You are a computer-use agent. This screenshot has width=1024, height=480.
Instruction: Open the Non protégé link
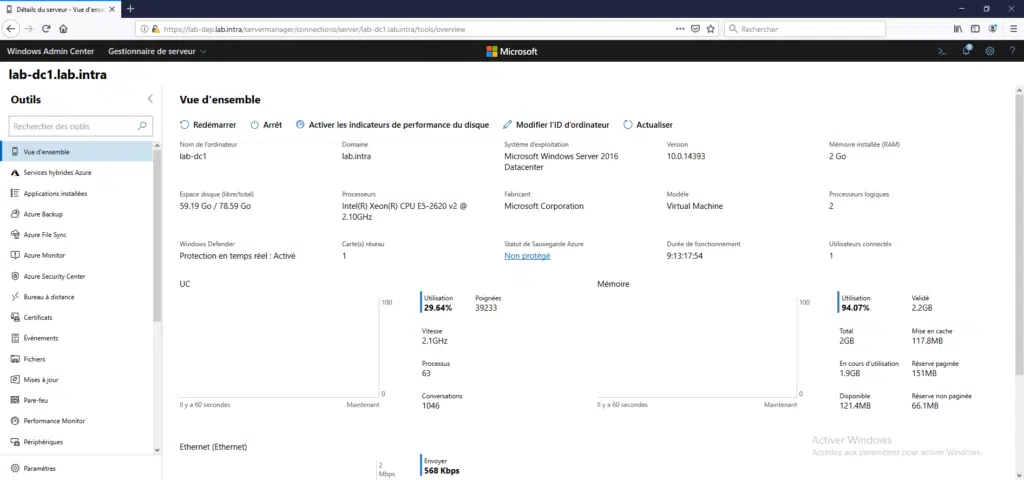click(527, 256)
